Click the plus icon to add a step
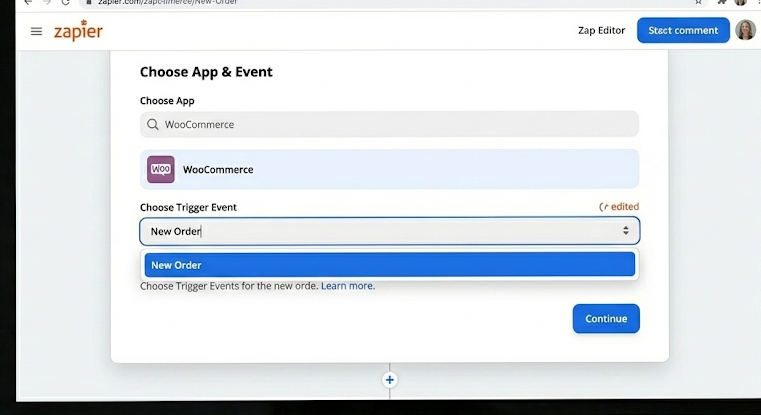761x415 pixels. [390, 380]
